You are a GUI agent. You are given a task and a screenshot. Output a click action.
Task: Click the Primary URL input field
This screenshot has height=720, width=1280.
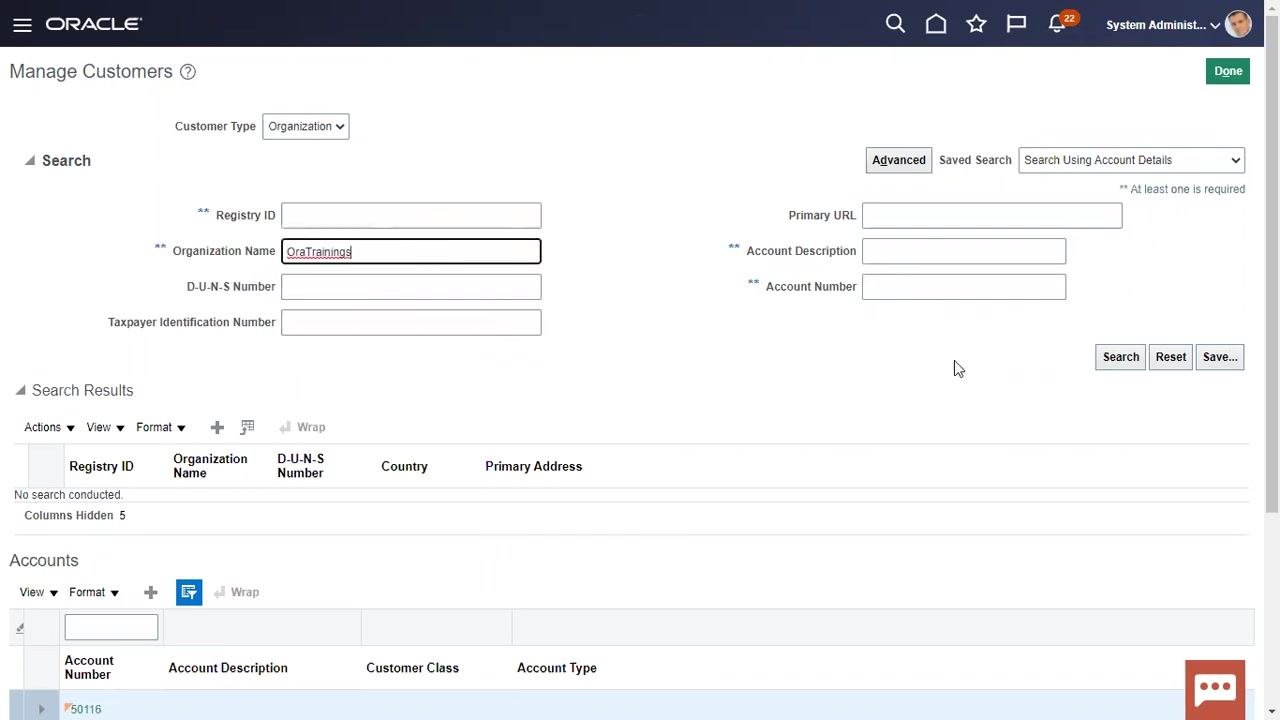(992, 215)
